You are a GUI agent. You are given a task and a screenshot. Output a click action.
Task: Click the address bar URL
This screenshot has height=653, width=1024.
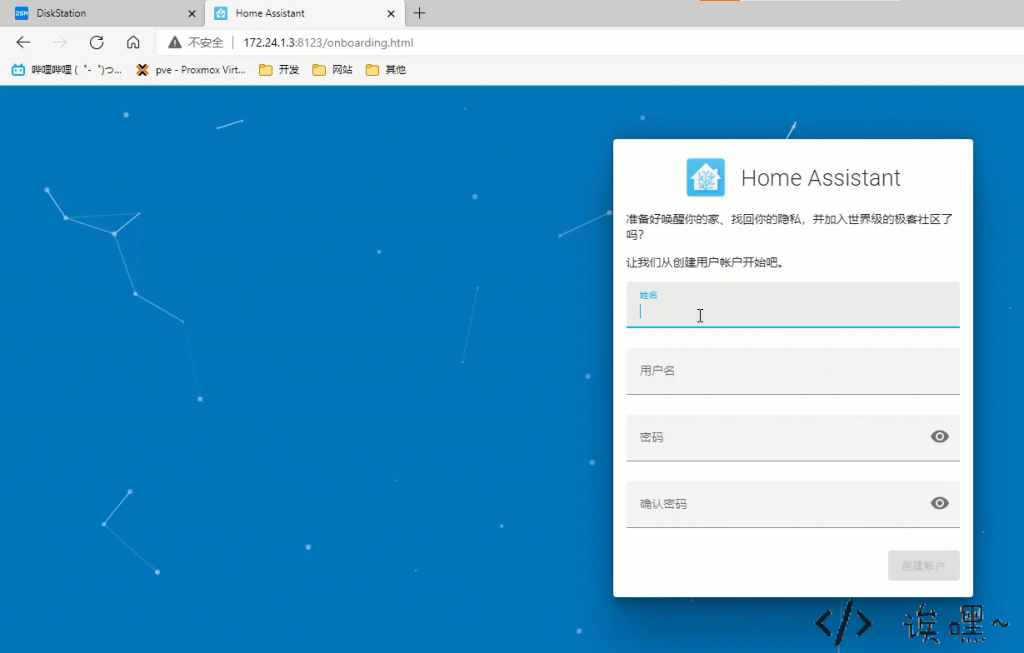click(328, 42)
